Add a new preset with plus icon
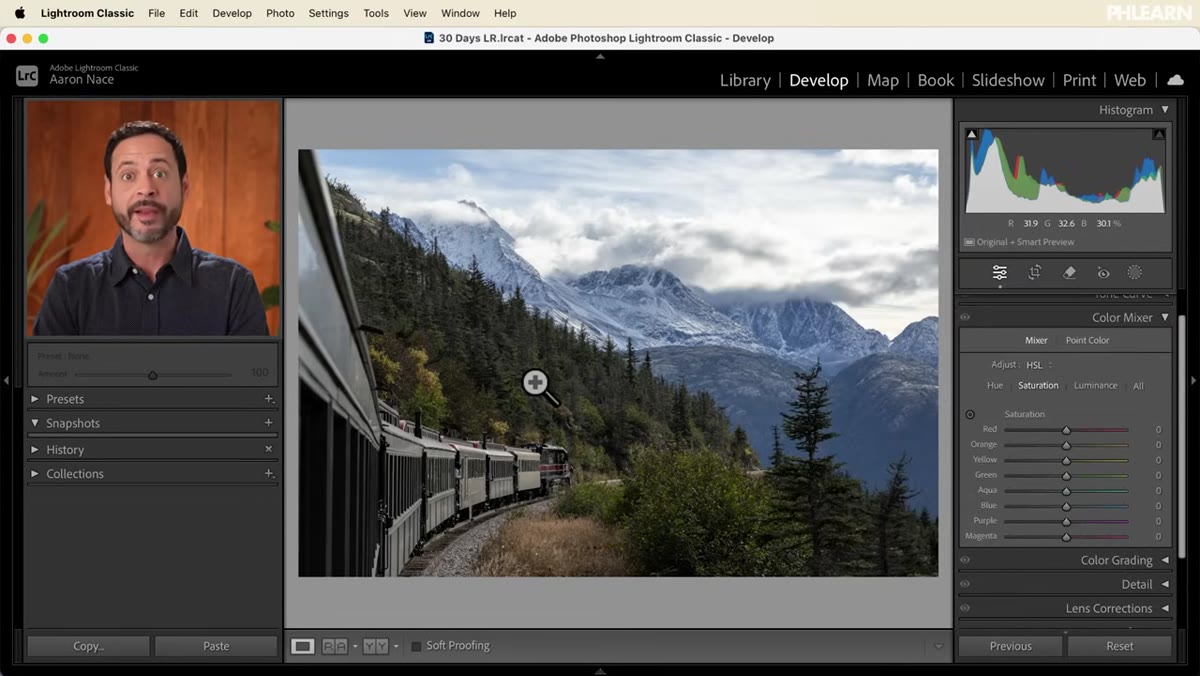Viewport: 1200px width, 676px height. [x=268, y=399]
